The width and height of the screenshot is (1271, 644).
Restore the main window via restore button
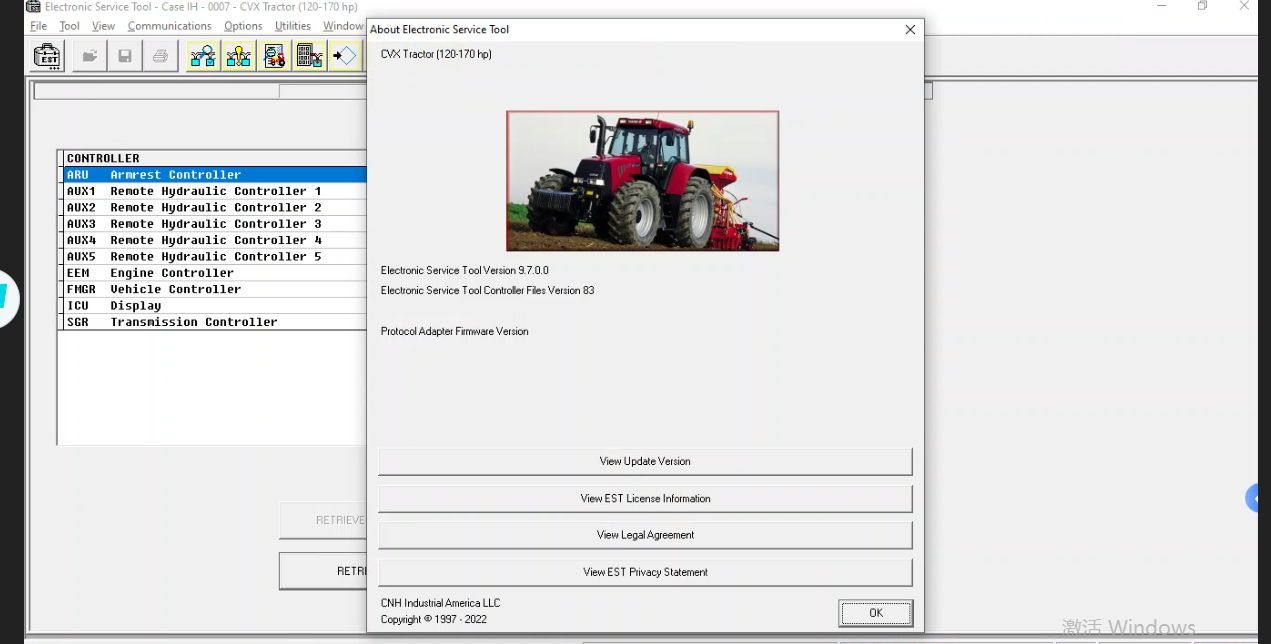click(1202, 6)
